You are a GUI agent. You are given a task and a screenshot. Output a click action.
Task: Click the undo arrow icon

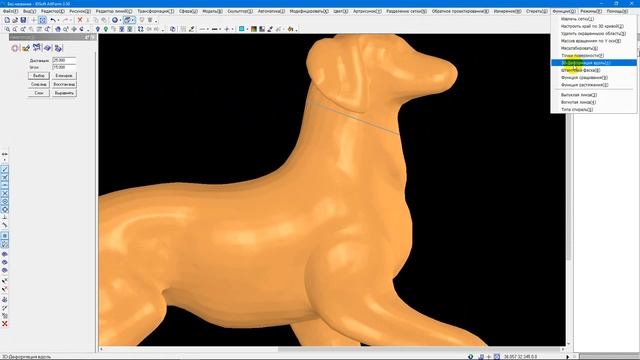(x=53, y=20)
